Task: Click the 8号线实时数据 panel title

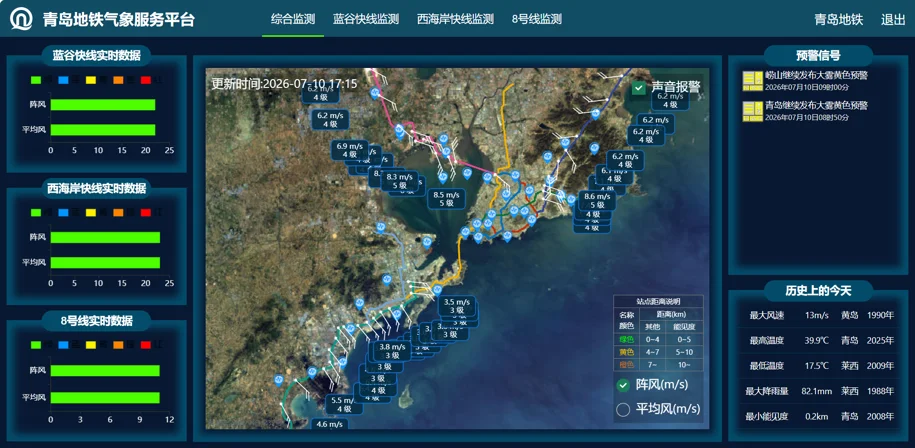Action: click(96, 321)
